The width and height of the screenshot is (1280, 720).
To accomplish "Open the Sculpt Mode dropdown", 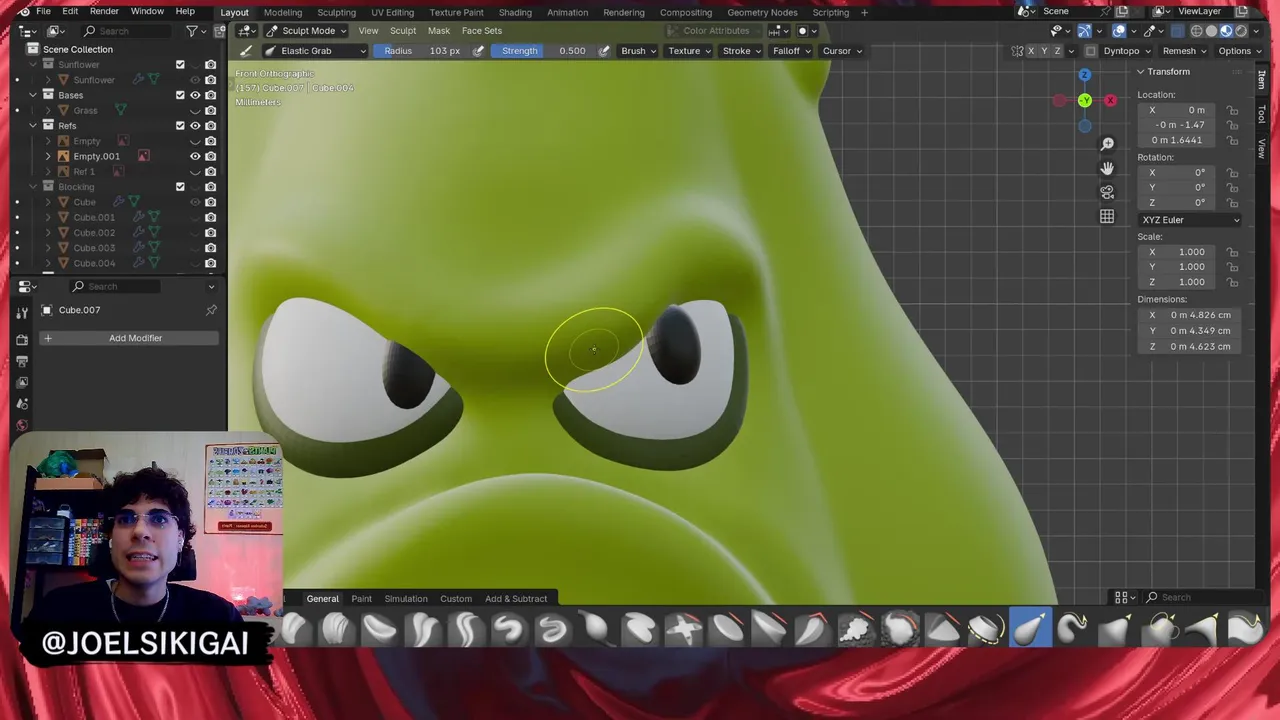I will (x=307, y=31).
